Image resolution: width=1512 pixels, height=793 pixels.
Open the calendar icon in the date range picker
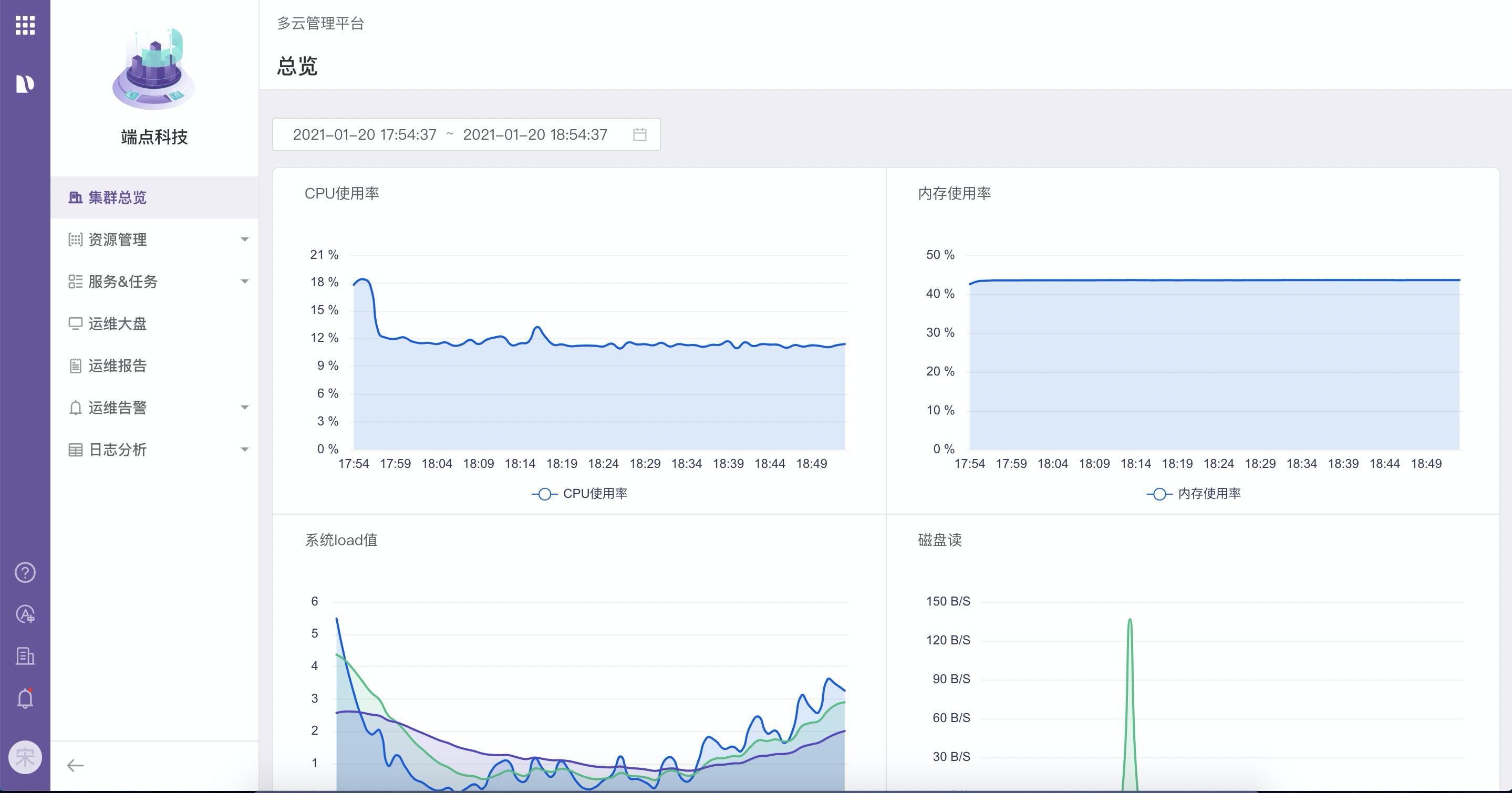pyautogui.click(x=641, y=134)
